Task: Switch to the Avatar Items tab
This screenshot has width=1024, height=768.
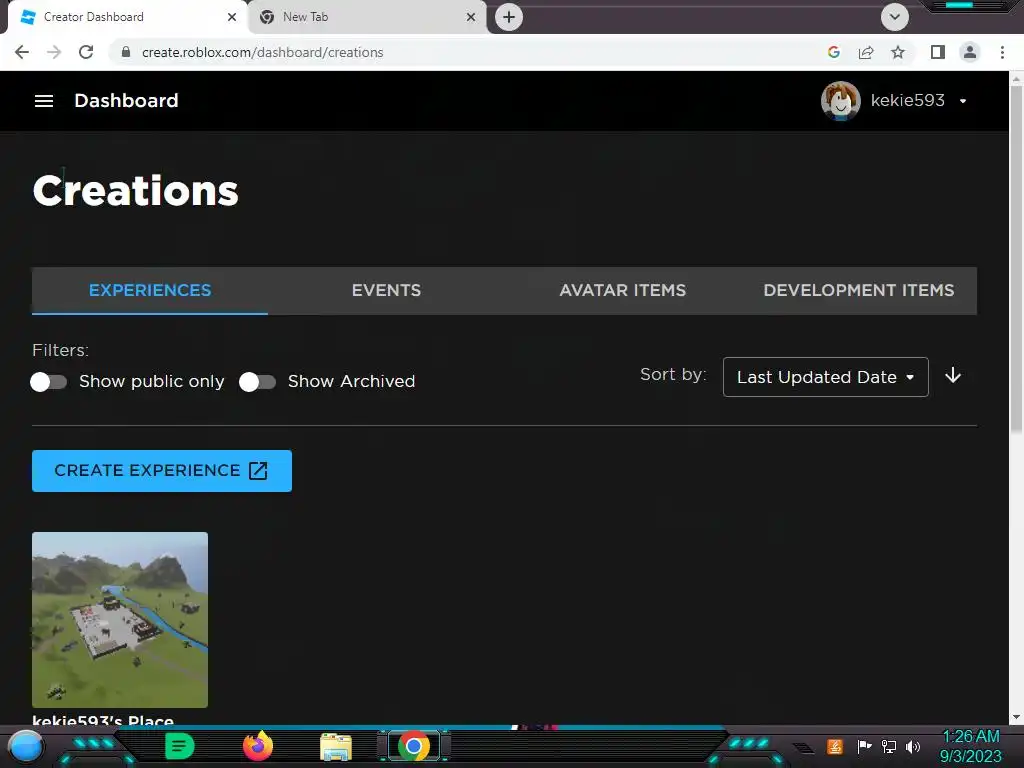Action: [x=622, y=291]
